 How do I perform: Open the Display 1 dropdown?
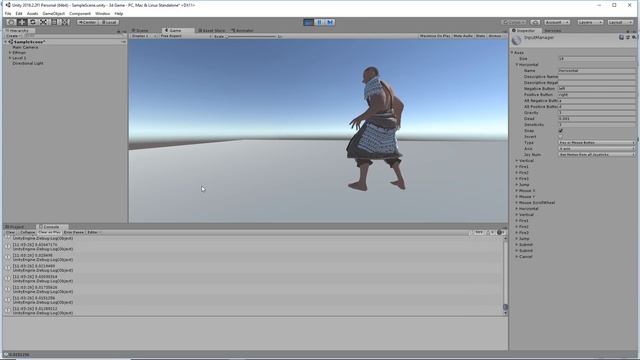(144, 36)
